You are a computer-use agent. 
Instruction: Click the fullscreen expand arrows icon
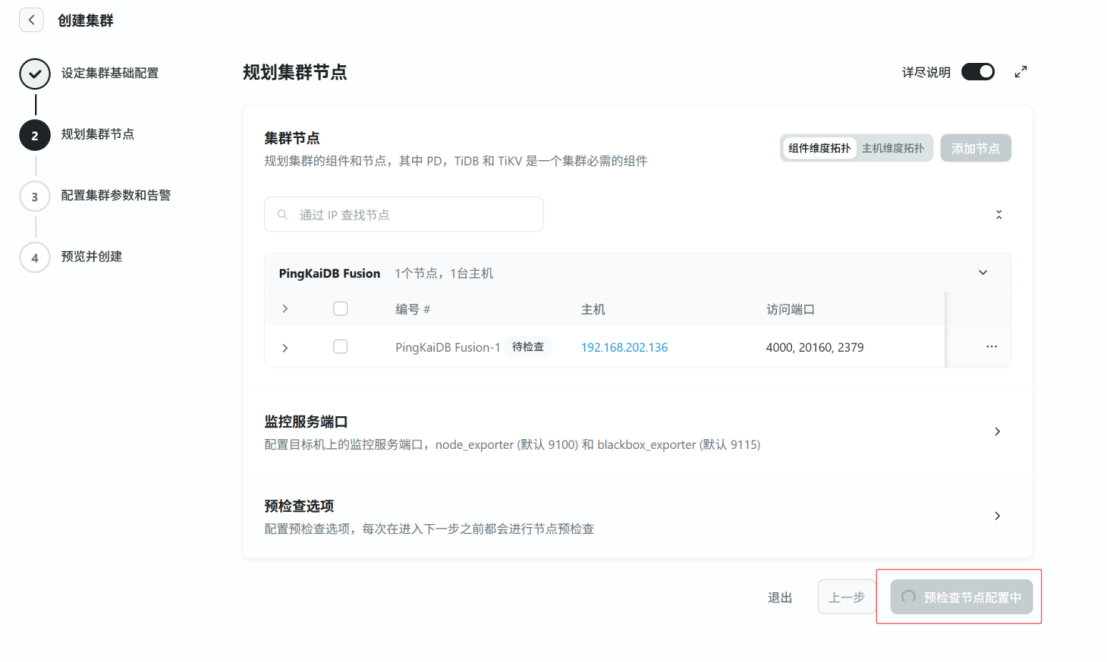pos(1020,72)
